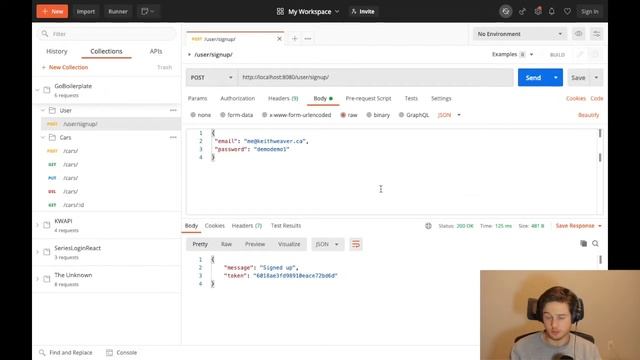This screenshot has width=640, height=360.
Task: Open the User folder three-dot menu
Action: (x=173, y=110)
